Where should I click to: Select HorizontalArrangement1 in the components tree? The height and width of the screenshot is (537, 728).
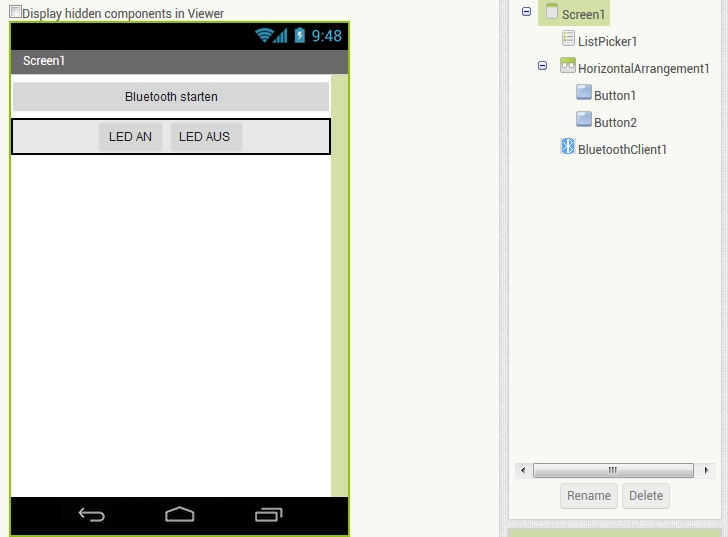tap(644, 68)
